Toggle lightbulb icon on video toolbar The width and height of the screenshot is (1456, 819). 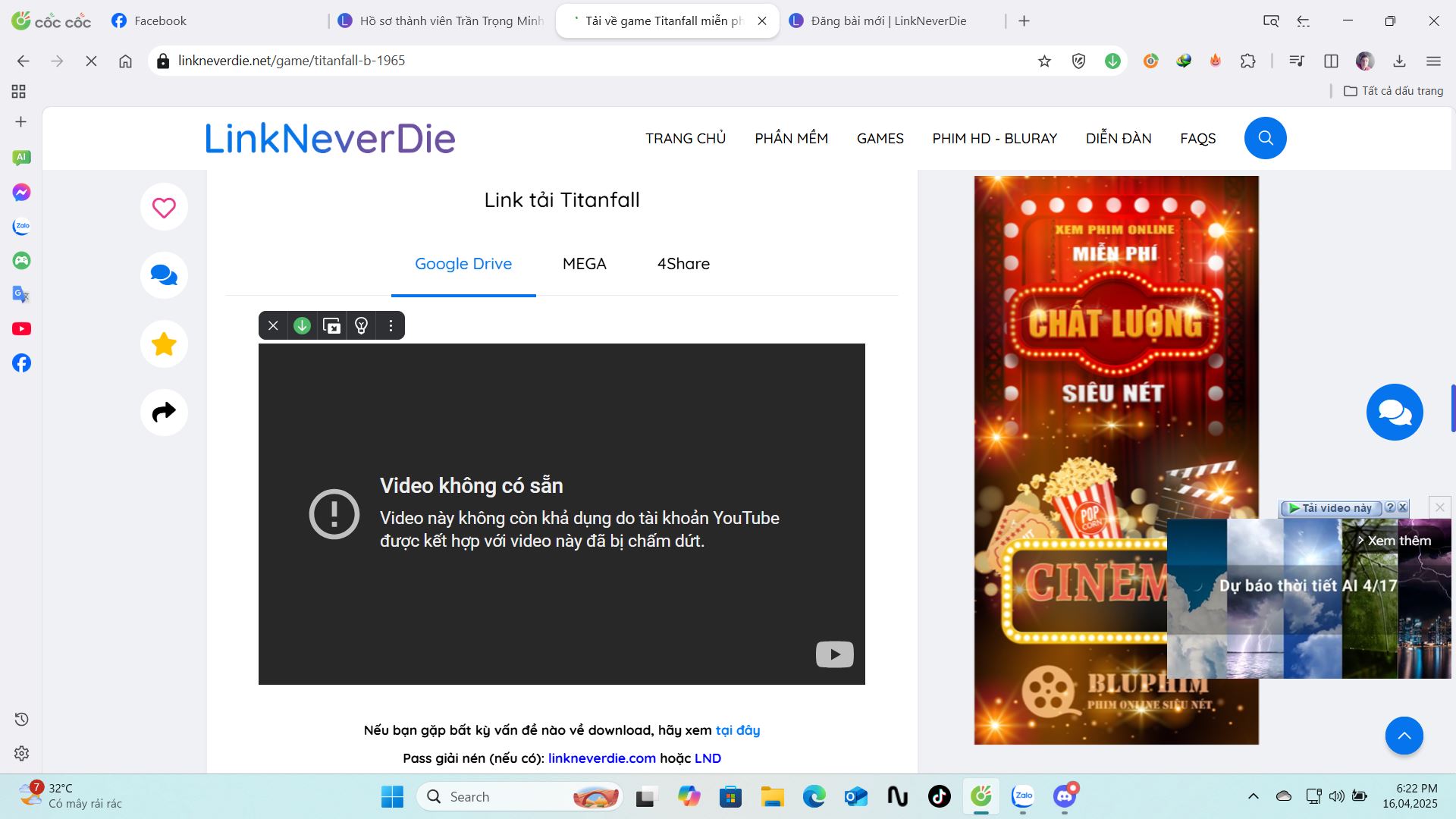pyautogui.click(x=361, y=325)
